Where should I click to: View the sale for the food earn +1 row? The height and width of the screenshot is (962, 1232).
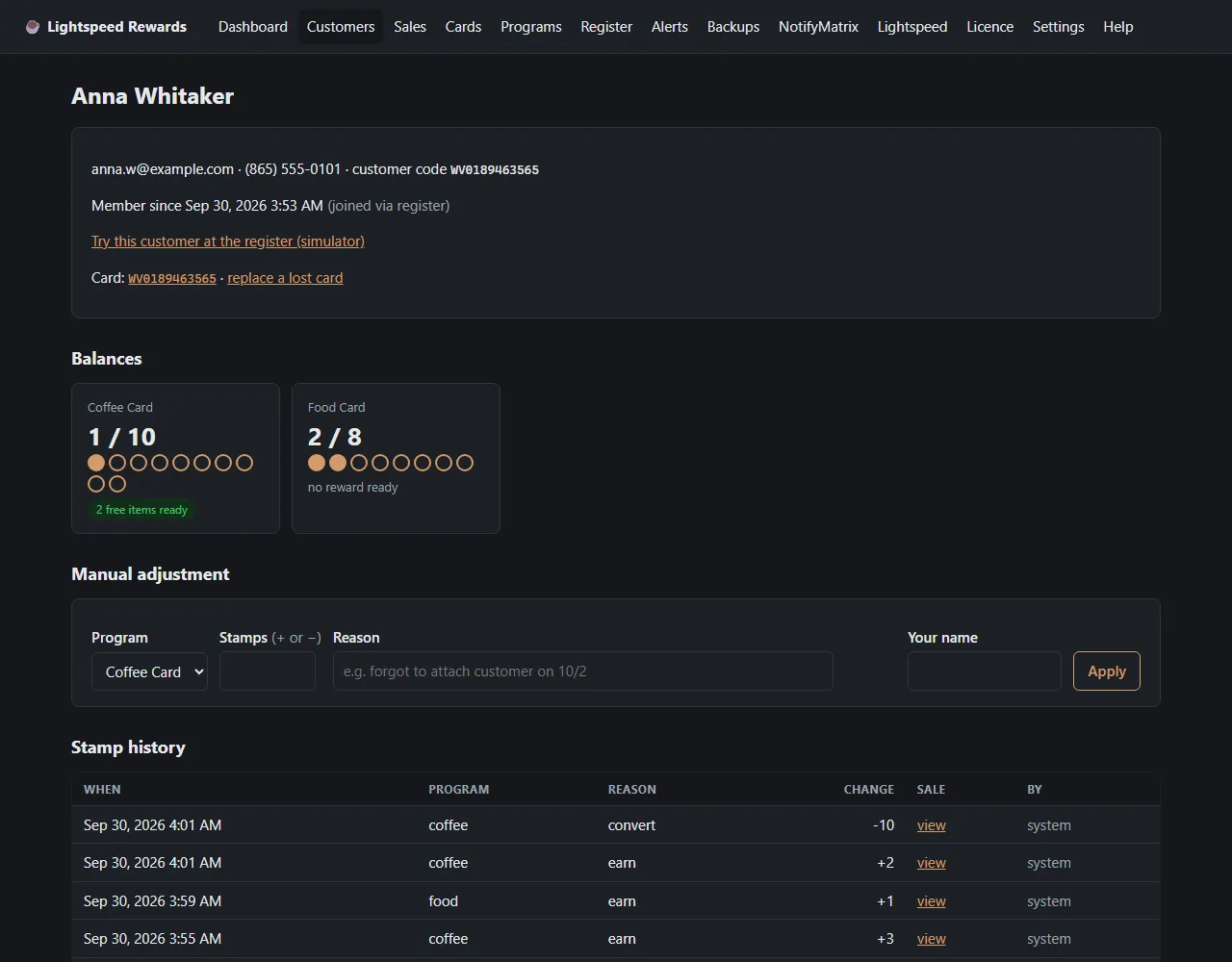932,901
